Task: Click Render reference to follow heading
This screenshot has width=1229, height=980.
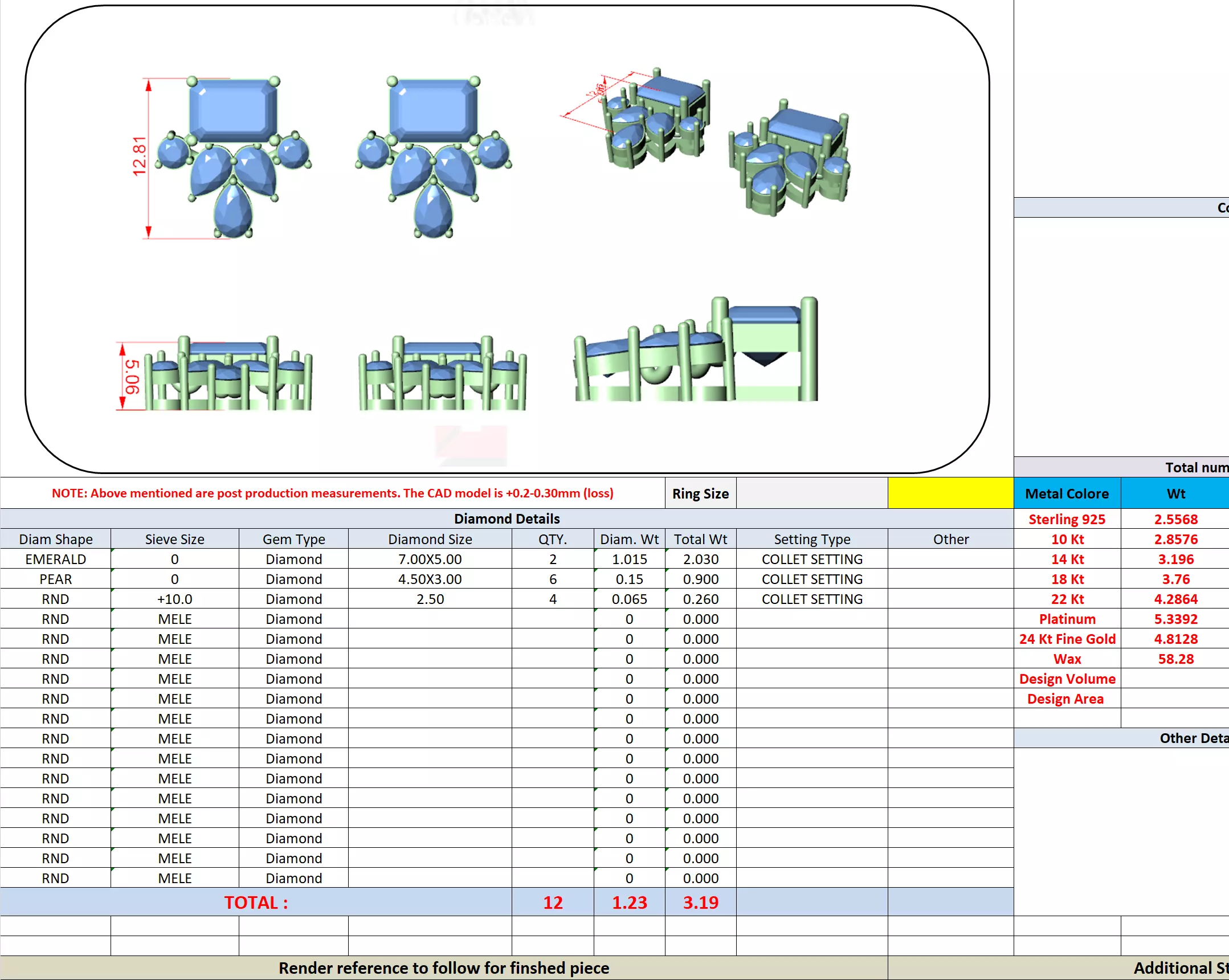Action: (x=443, y=967)
